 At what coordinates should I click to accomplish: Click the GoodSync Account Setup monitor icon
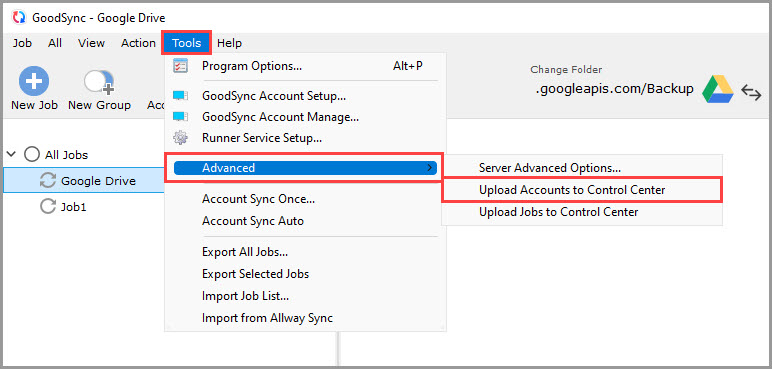tap(181, 96)
